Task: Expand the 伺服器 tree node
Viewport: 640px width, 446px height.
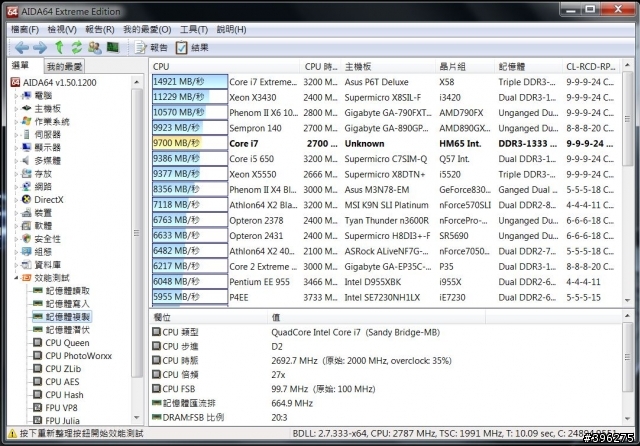Action: click(x=17, y=135)
